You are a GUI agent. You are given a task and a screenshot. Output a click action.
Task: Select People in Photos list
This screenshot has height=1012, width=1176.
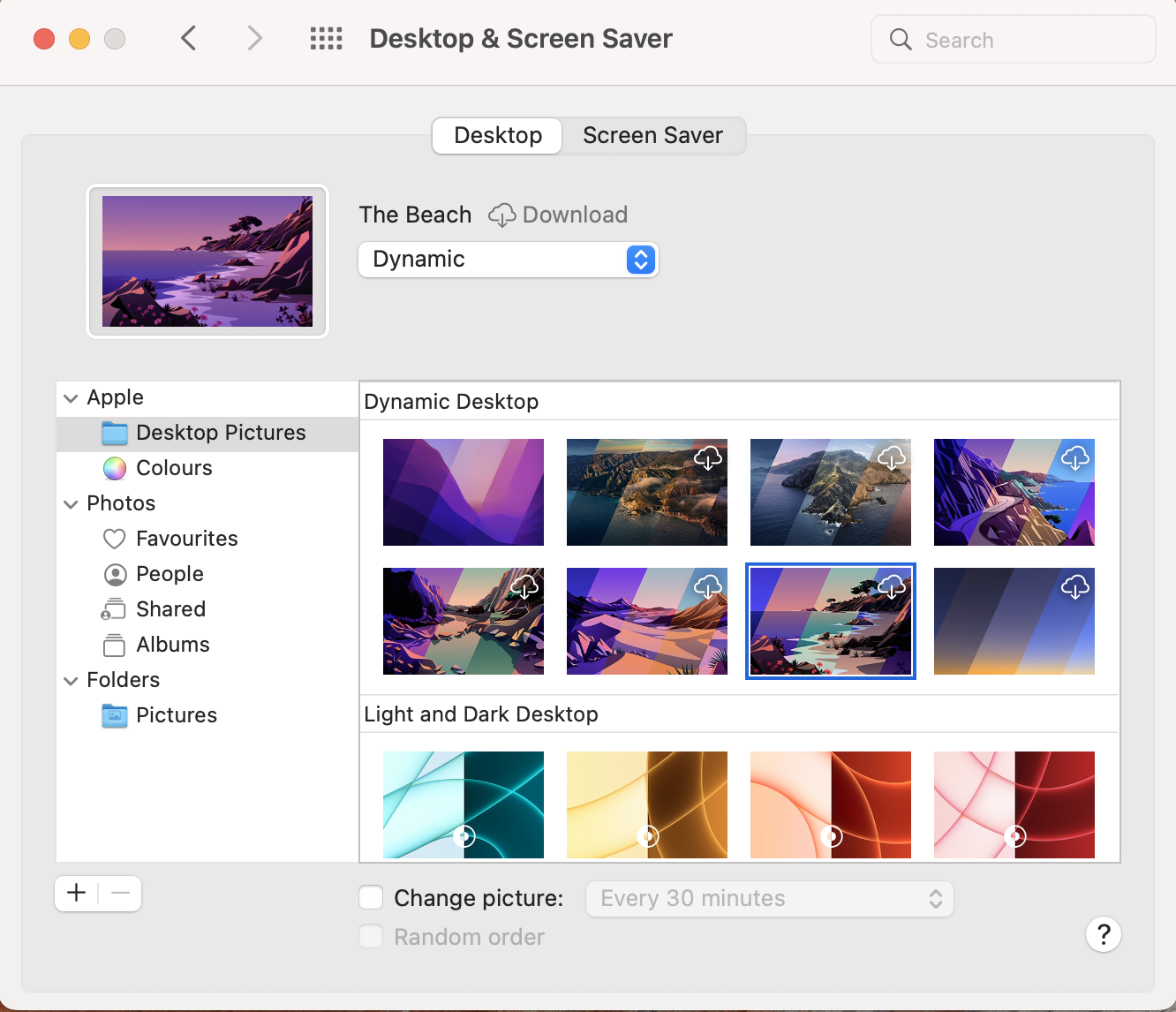click(207, 574)
